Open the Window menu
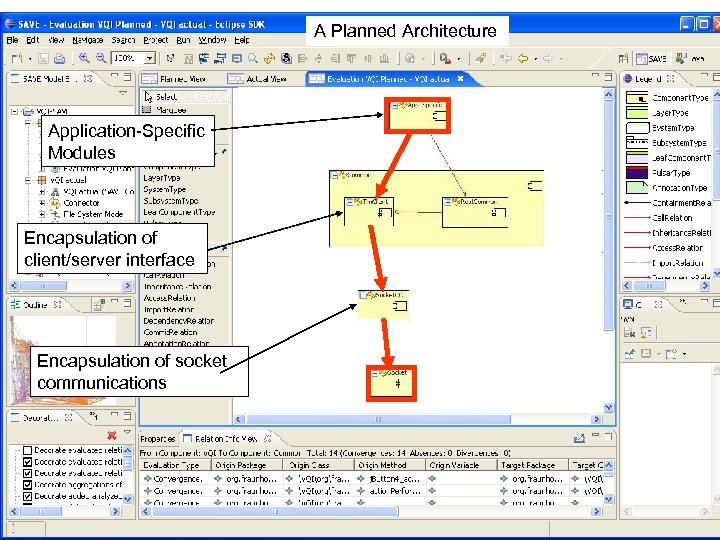 [x=212, y=40]
